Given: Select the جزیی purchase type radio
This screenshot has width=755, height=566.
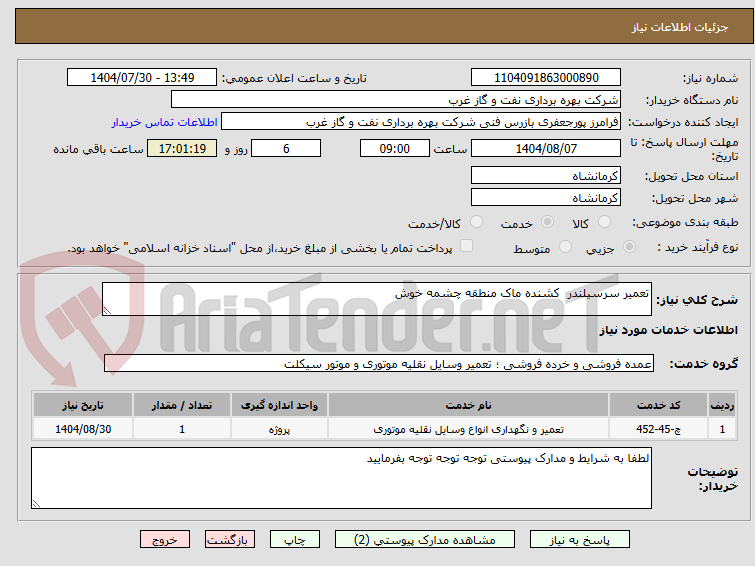Looking at the screenshot, I should tap(629, 247).
